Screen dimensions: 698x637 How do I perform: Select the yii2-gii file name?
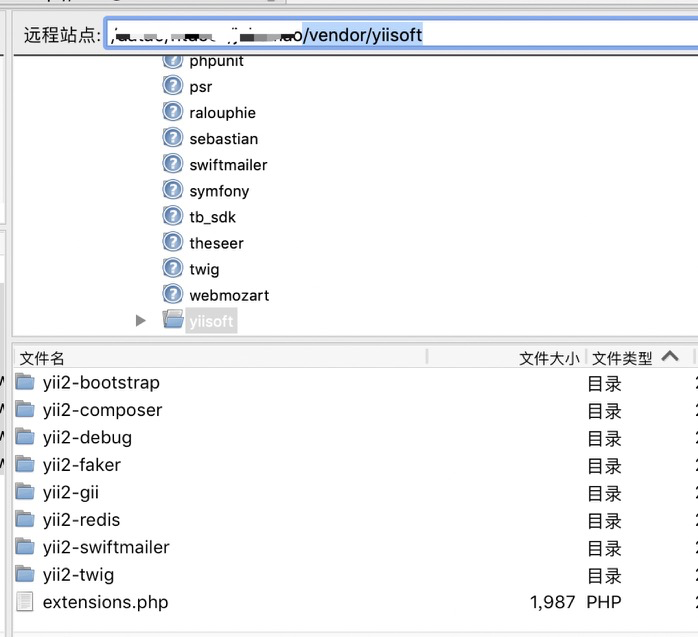coord(71,493)
